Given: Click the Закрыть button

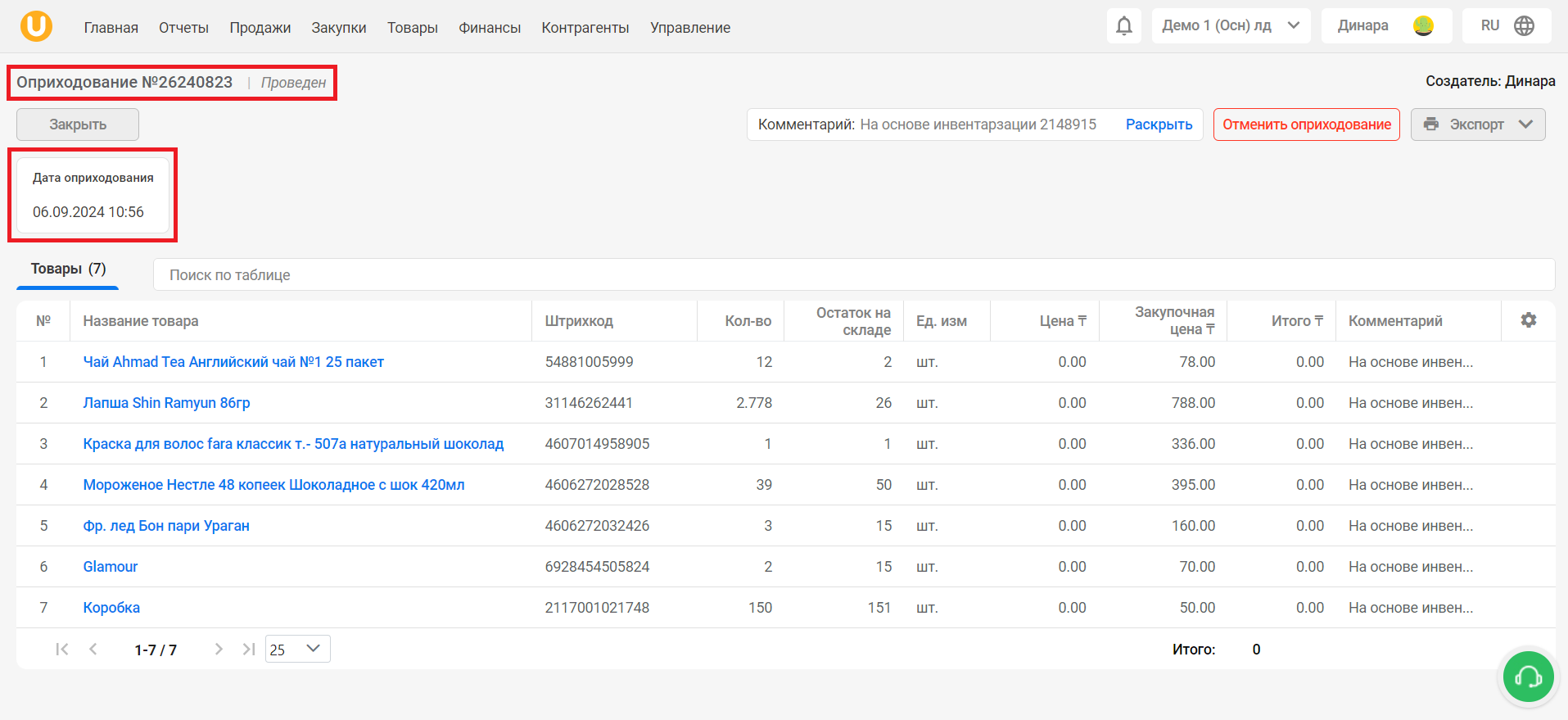Looking at the screenshot, I should 78,125.
